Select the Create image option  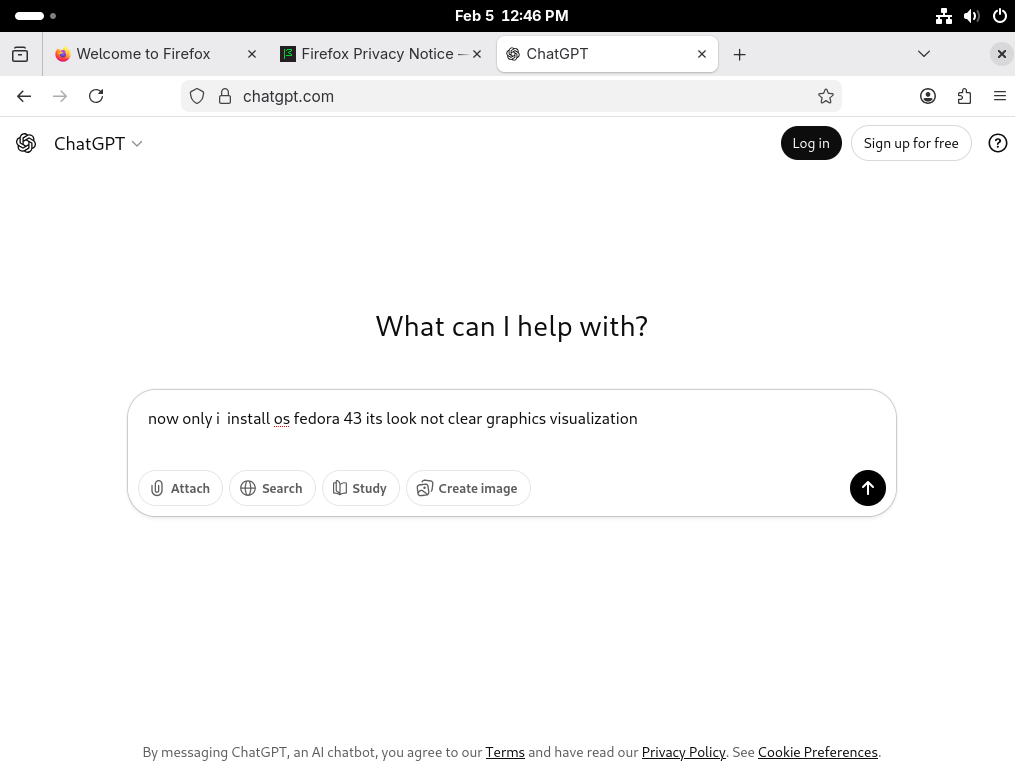(468, 488)
